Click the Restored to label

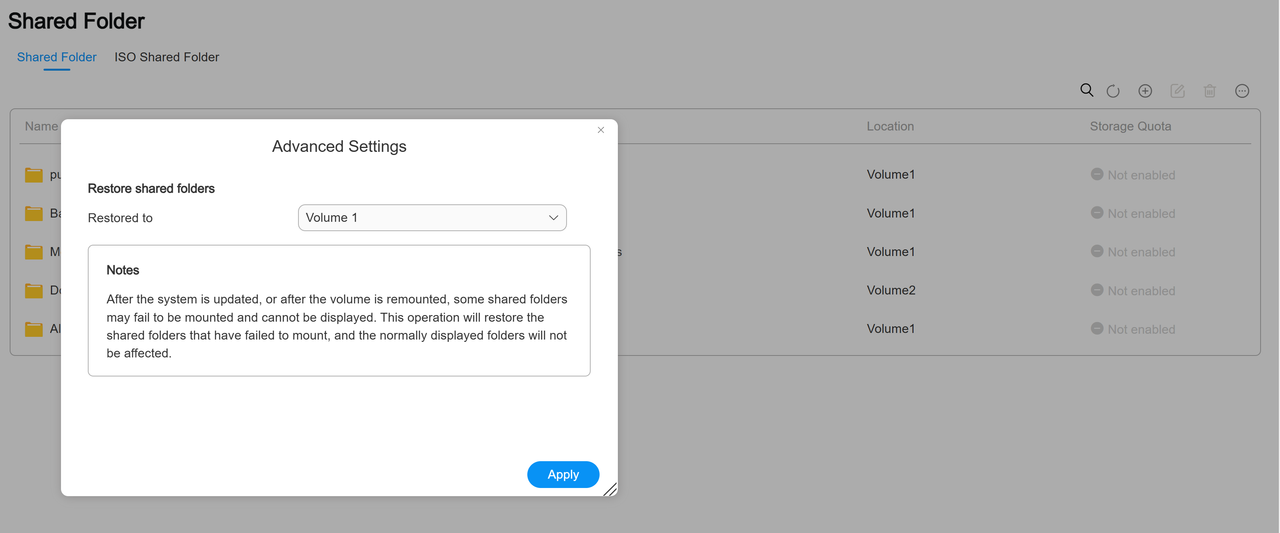(120, 218)
